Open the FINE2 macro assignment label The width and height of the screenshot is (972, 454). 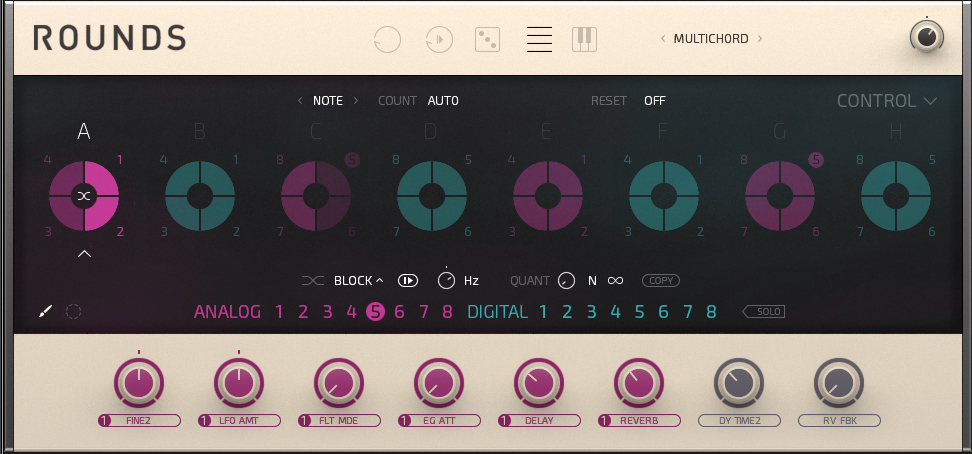(139, 421)
